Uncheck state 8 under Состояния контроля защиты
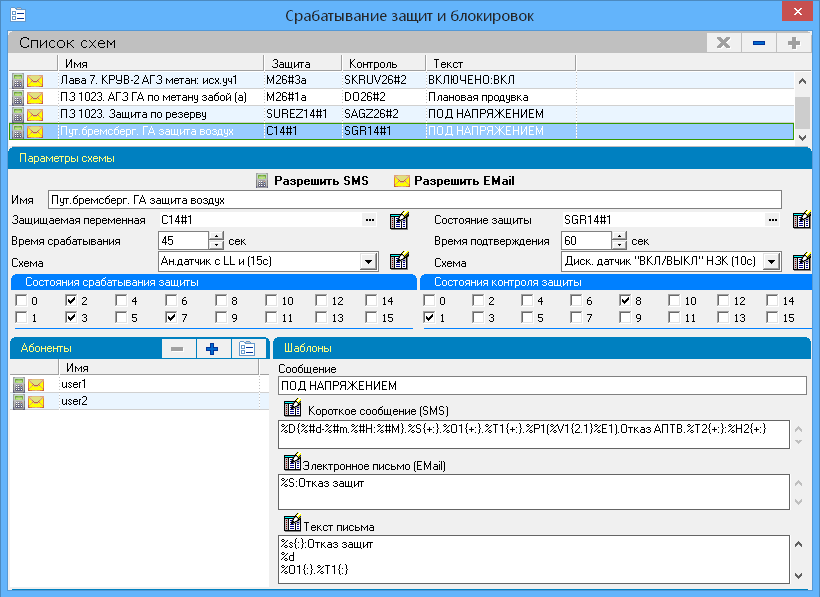Screen dimensions: 820x597 pyautogui.click(x=625, y=301)
